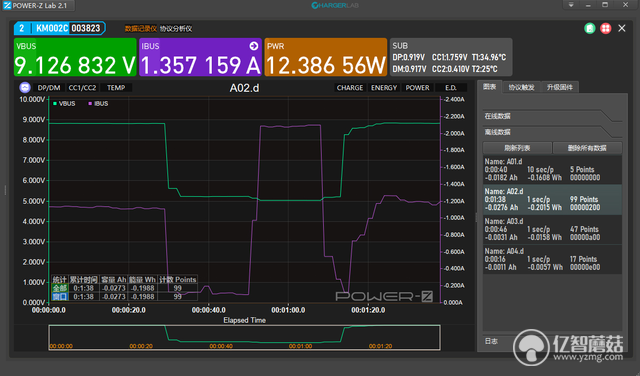Switch to the 升级固件 tab
Screen dimensions: 640x376
(x=560, y=87)
